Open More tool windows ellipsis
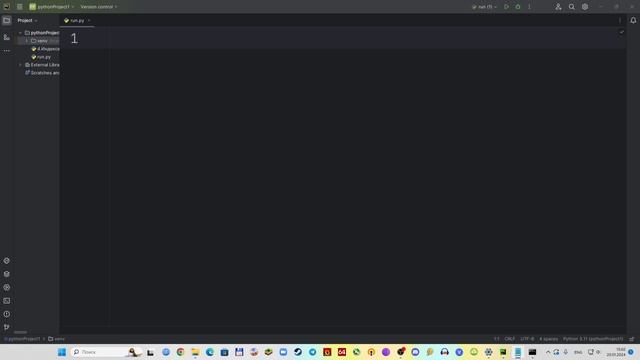This screenshot has width=640, height=360. (7, 51)
